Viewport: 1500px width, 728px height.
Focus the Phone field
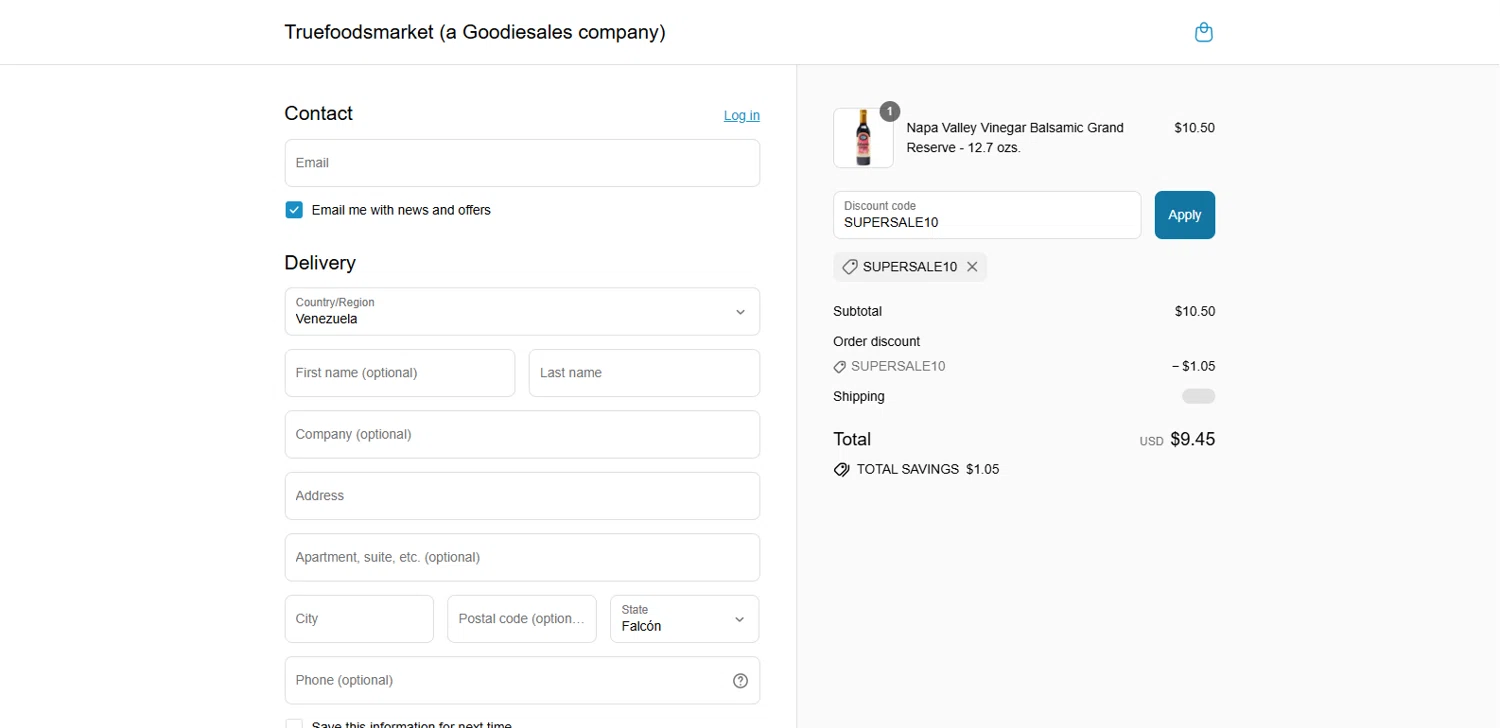pyautogui.click(x=522, y=680)
